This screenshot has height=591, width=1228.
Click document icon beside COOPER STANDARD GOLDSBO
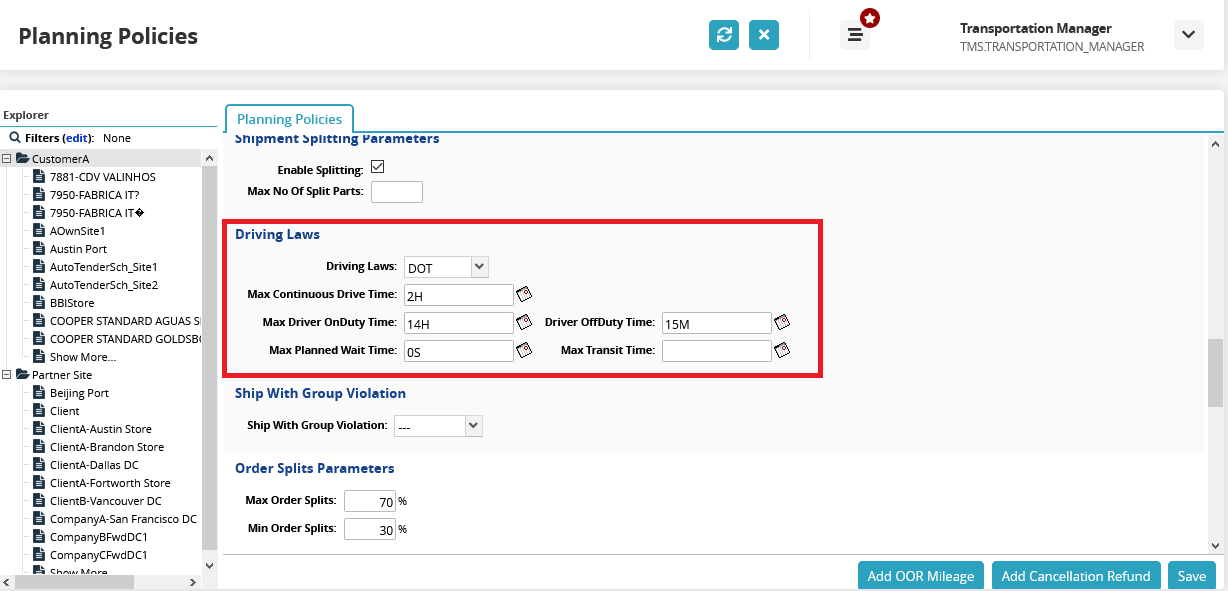pyautogui.click(x=40, y=339)
